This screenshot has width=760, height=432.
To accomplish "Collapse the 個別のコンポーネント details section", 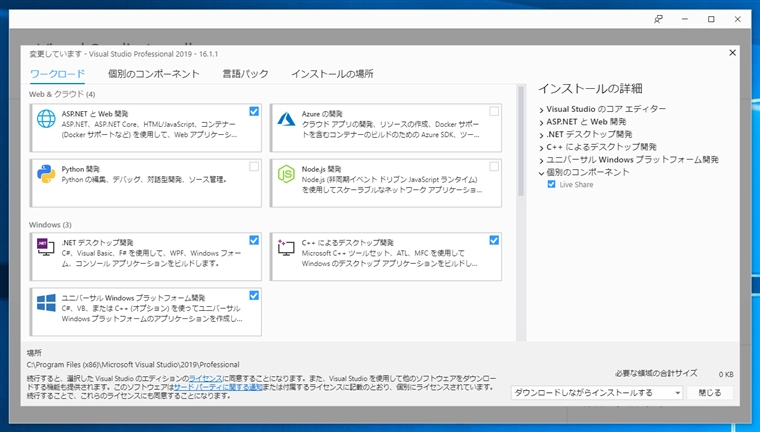I will point(541,173).
